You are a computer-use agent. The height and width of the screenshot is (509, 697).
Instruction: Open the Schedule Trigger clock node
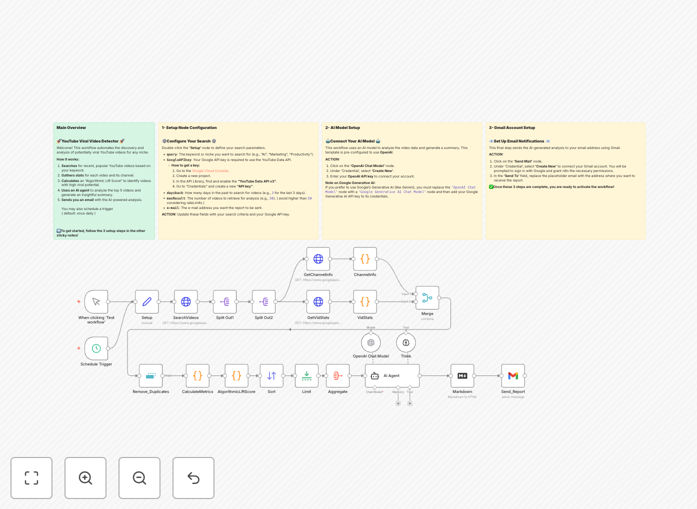(96, 349)
